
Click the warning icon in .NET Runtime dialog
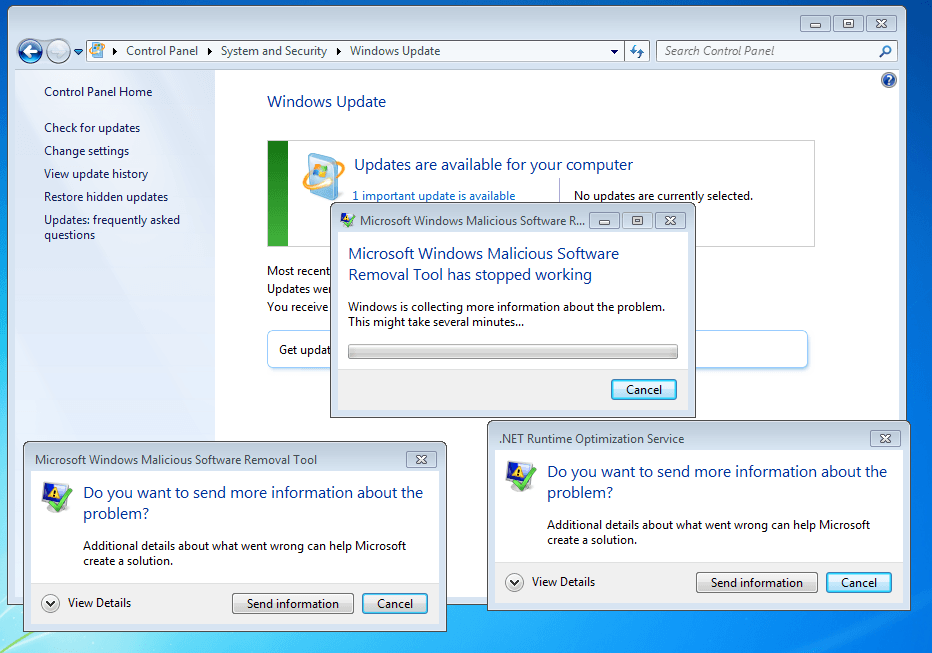pos(521,476)
